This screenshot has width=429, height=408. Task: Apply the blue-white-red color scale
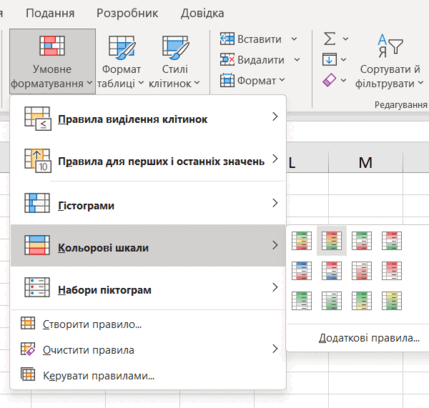click(x=302, y=270)
